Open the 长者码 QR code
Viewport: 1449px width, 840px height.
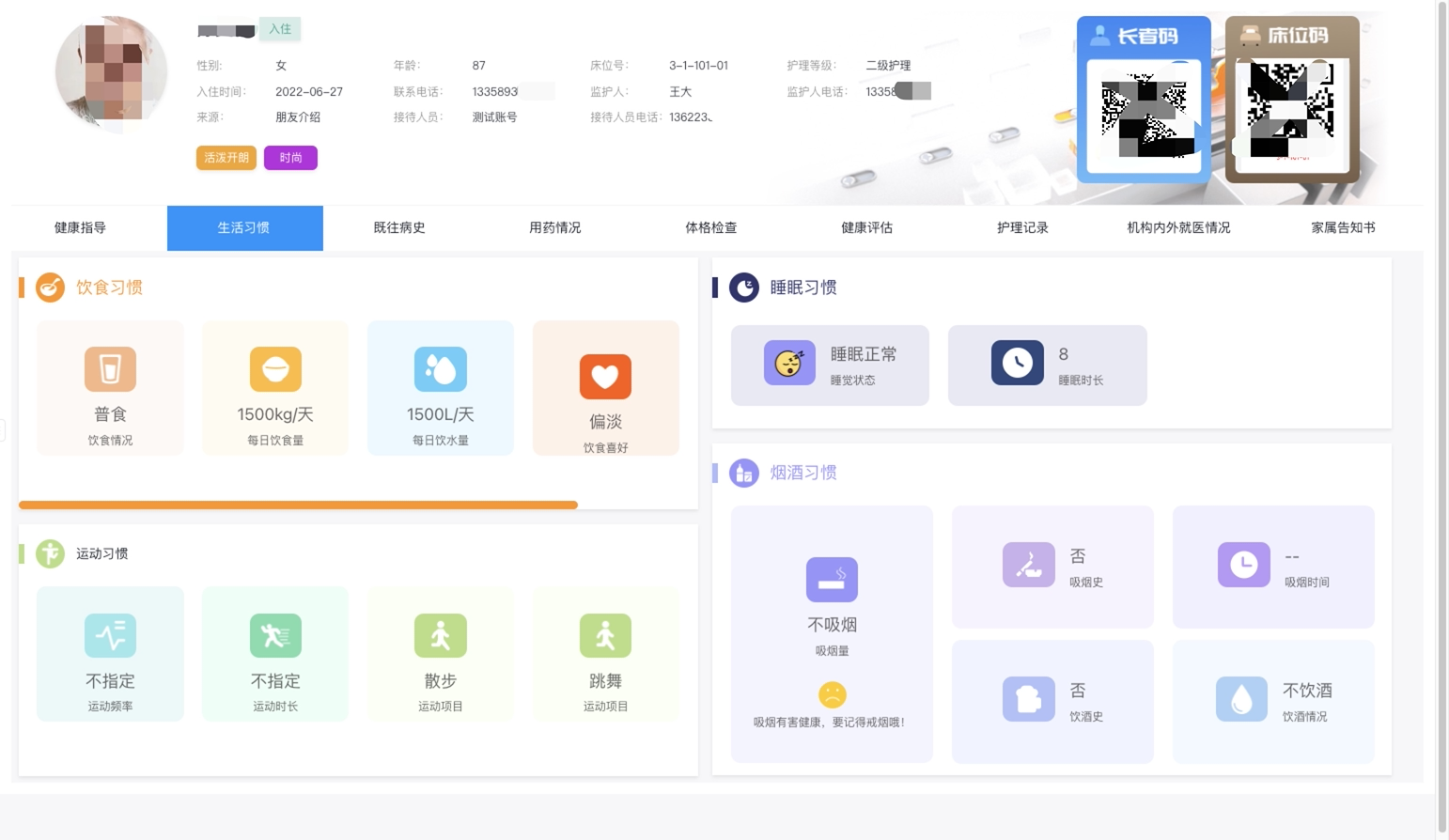coord(1144,116)
